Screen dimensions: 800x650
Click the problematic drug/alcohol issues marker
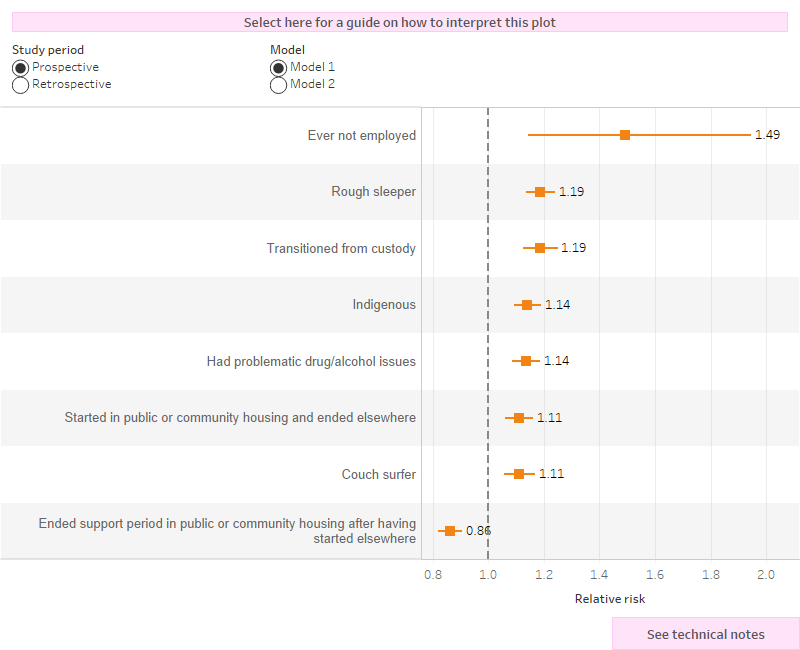coord(527,361)
